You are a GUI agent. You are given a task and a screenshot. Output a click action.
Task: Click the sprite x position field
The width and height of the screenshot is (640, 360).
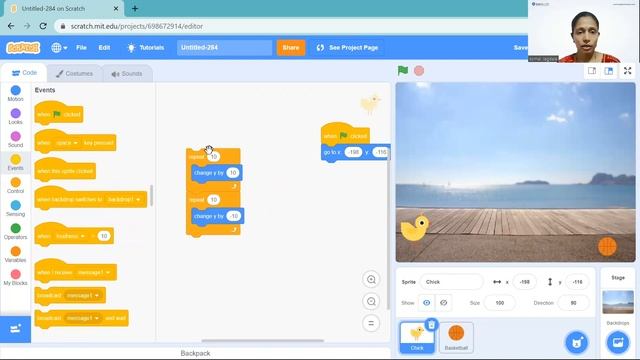click(x=524, y=282)
